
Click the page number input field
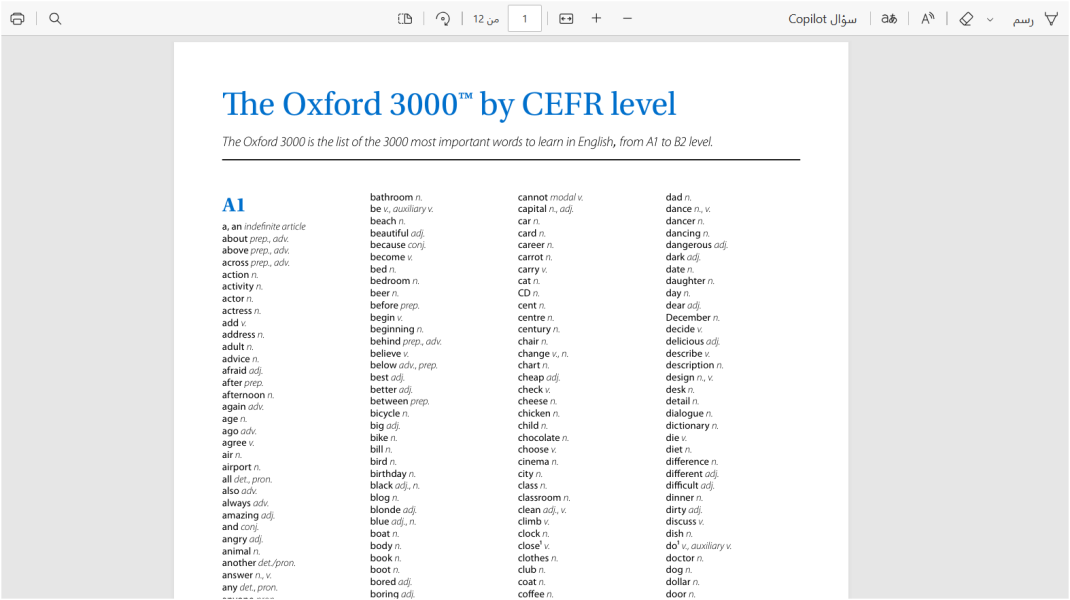[x=525, y=19]
